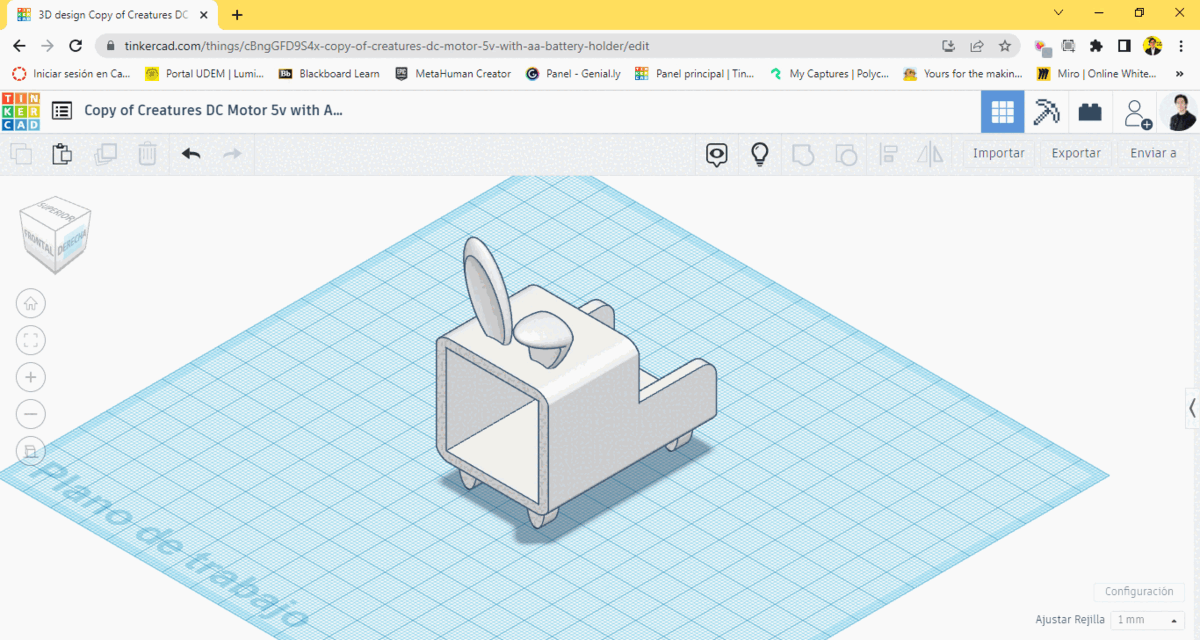This screenshot has width=1200, height=640.
Task: Expand the collapsed shapes side panel
Action: 1192,407
